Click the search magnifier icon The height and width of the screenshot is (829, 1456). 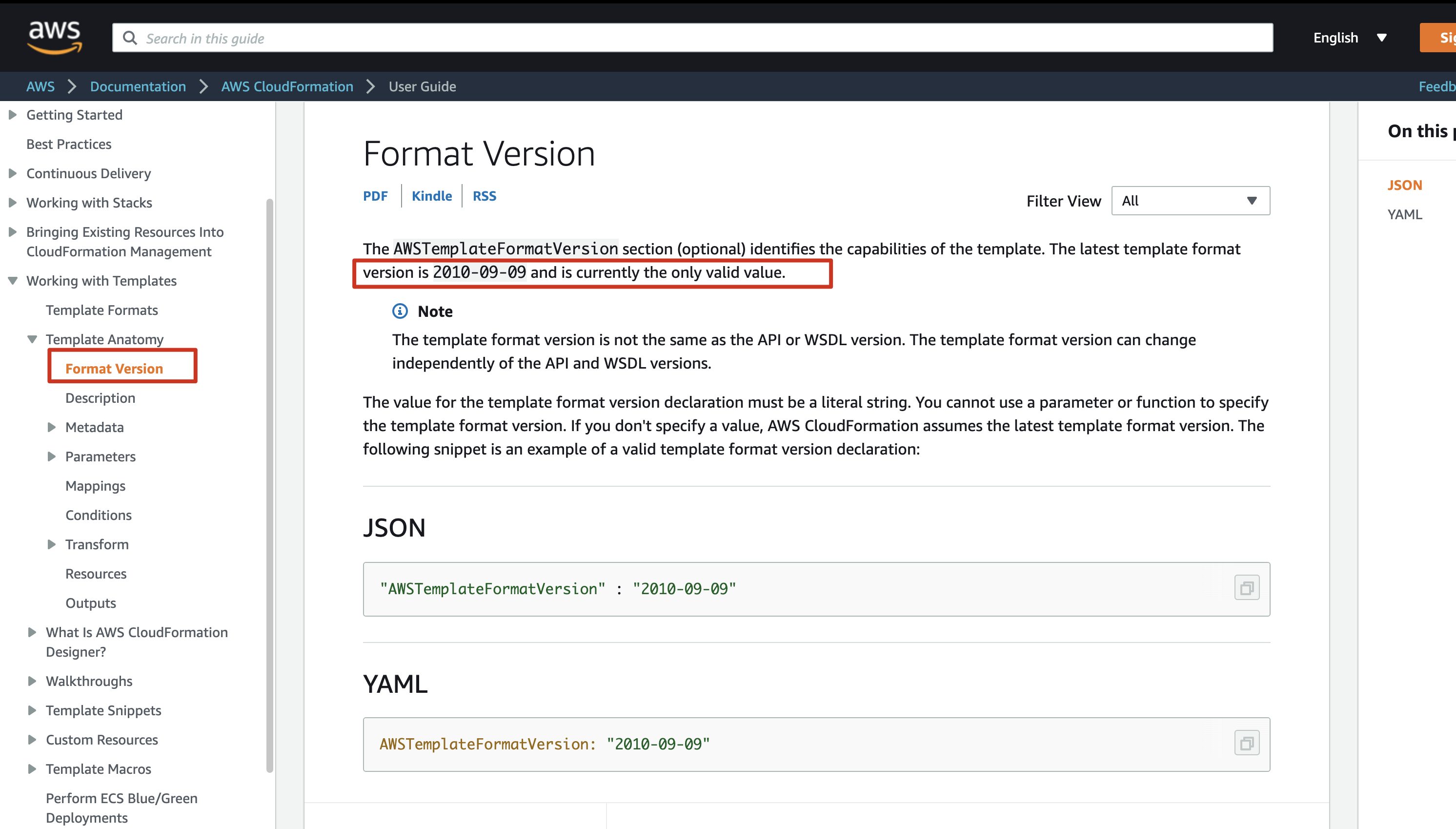130,38
